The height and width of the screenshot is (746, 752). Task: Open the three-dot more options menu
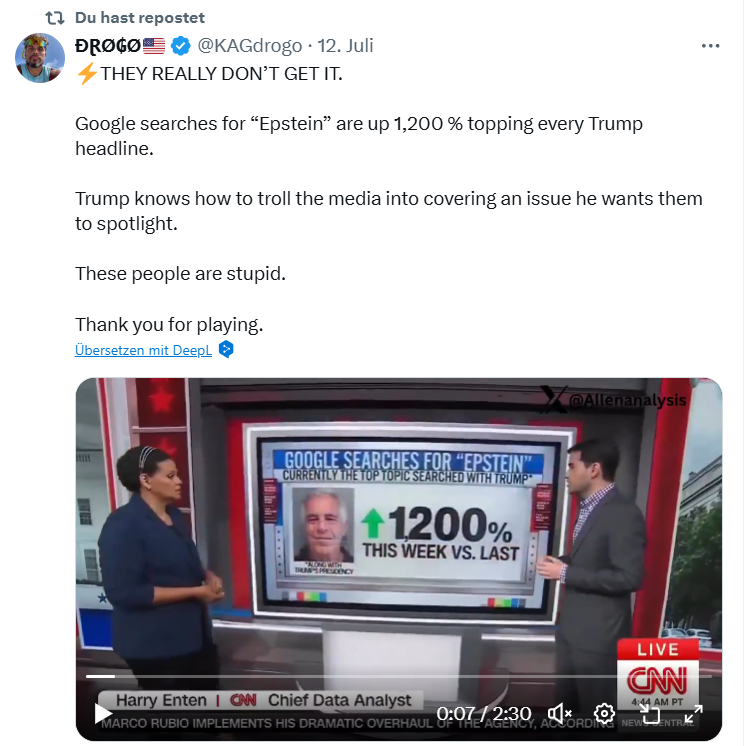pos(710,46)
